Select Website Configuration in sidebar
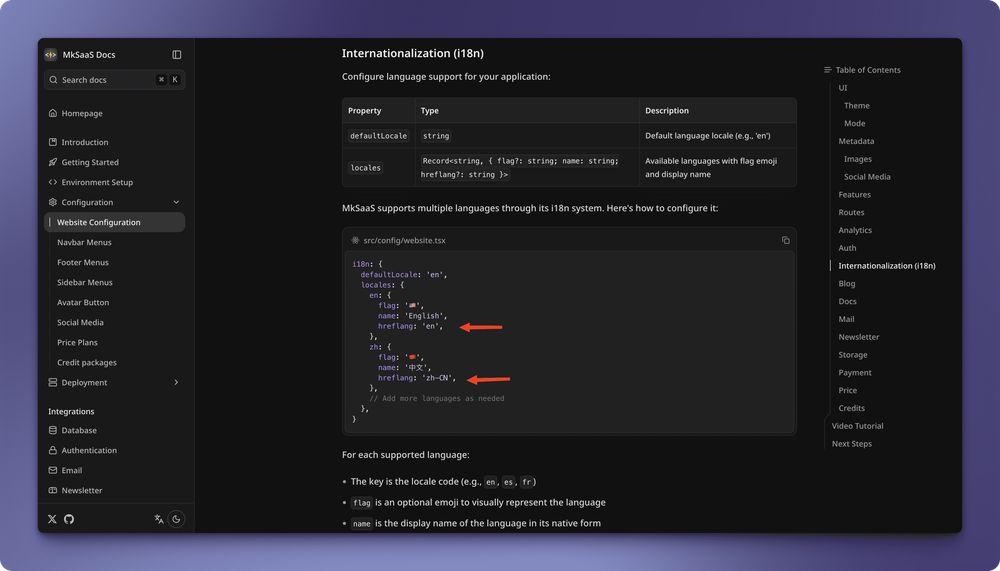1000x571 pixels. coord(115,222)
